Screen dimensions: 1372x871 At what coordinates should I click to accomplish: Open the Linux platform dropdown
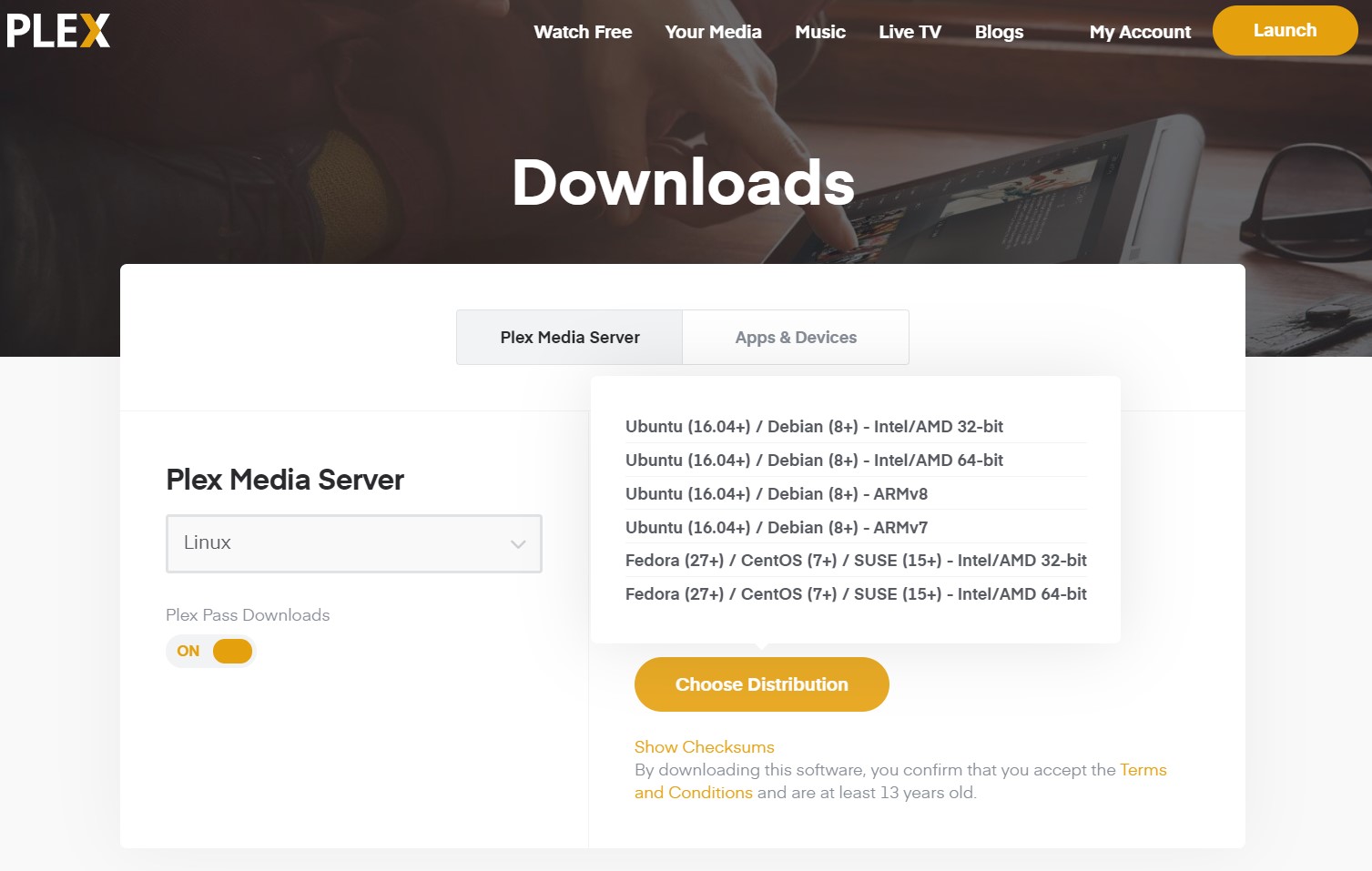point(354,543)
